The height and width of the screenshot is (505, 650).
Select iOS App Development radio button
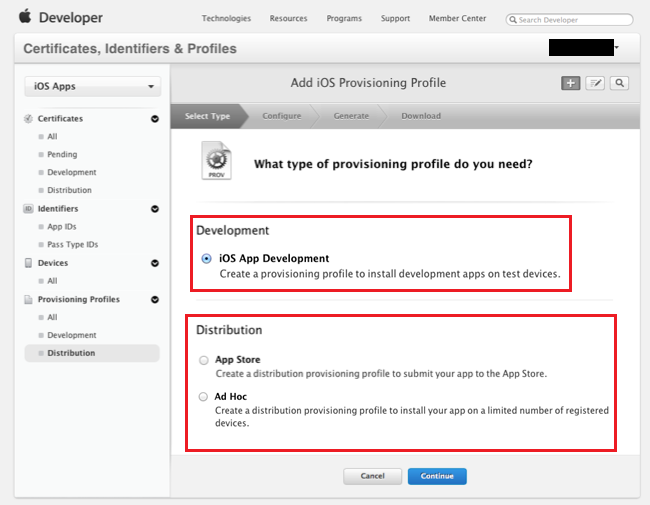tap(206, 258)
